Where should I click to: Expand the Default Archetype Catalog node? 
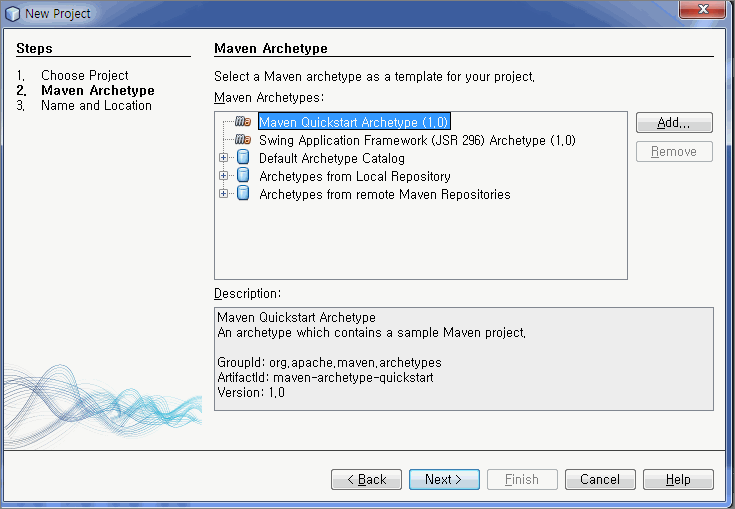pos(224,158)
